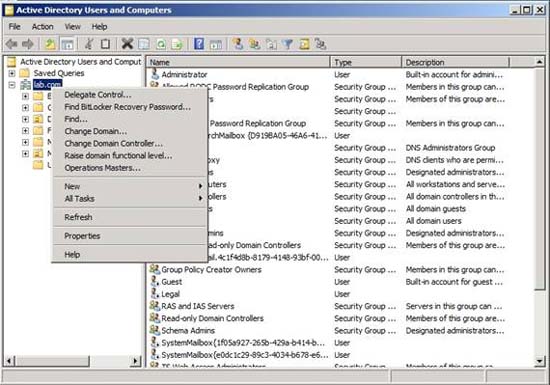The width and height of the screenshot is (550, 385).
Task: Click the Saved Queries folder icon
Action: coord(25,73)
